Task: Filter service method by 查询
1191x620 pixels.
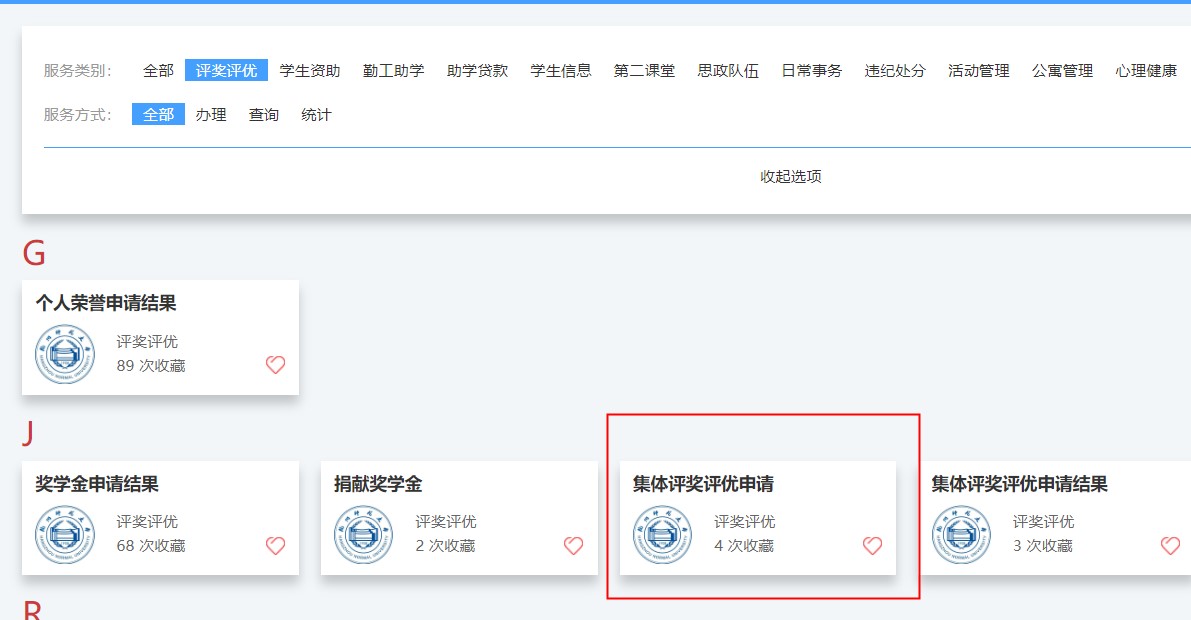Action: coord(264,115)
